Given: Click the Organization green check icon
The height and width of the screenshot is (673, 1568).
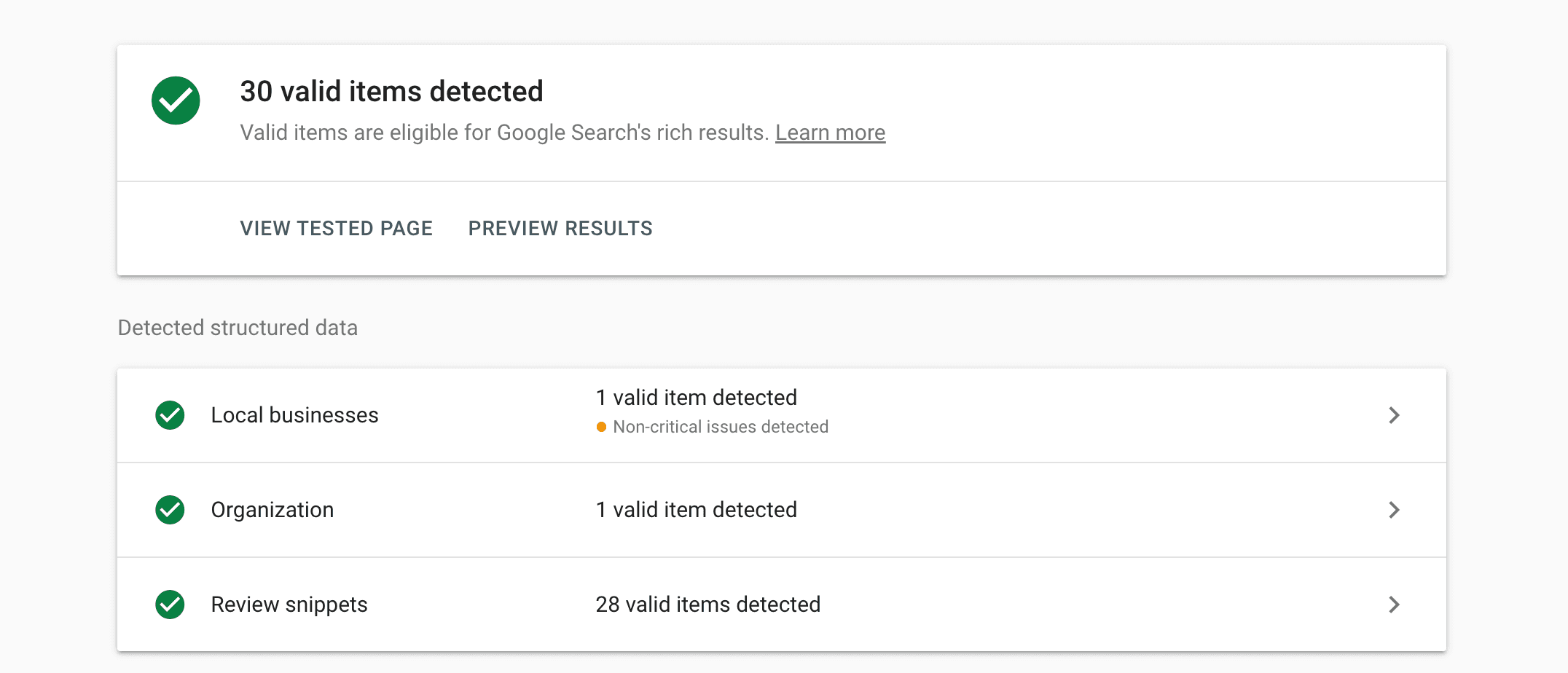Looking at the screenshot, I should (169, 510).
